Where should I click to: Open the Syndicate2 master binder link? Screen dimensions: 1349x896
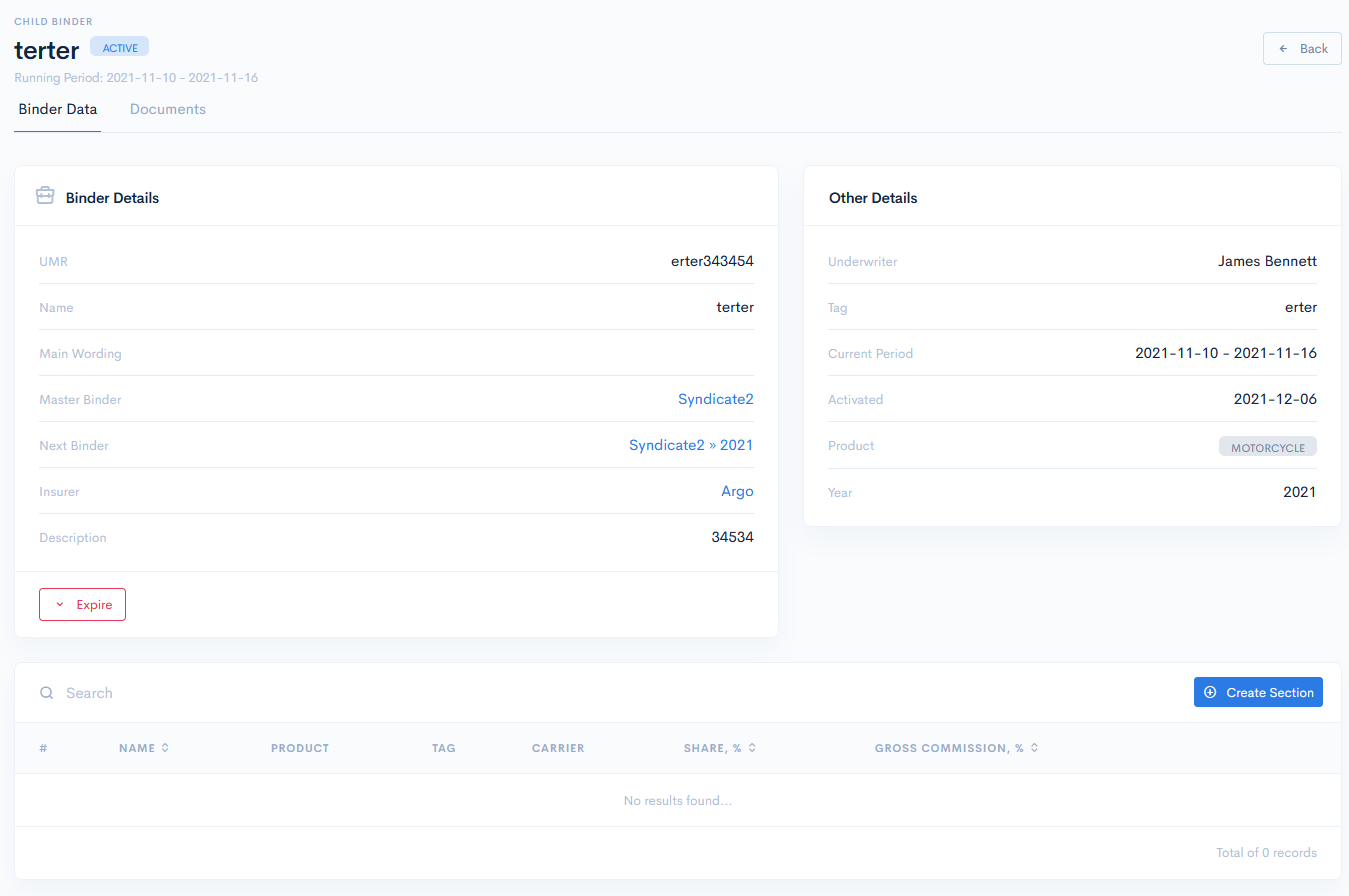715,399
